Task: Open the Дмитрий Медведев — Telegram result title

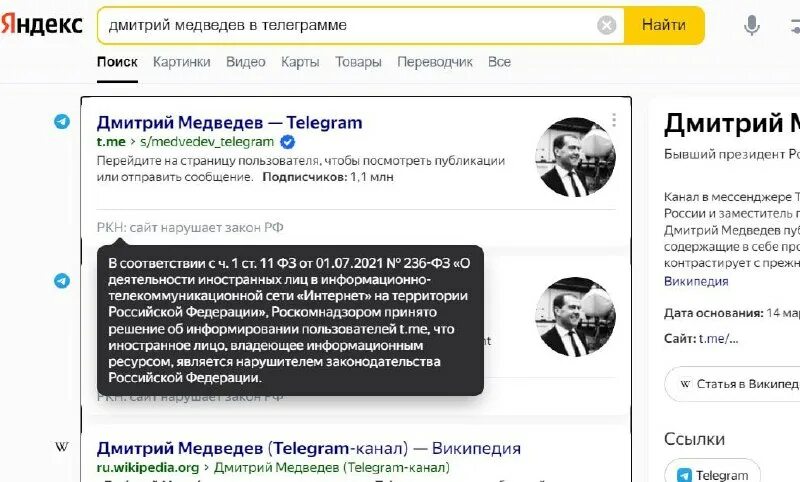Action: point(230,122)
